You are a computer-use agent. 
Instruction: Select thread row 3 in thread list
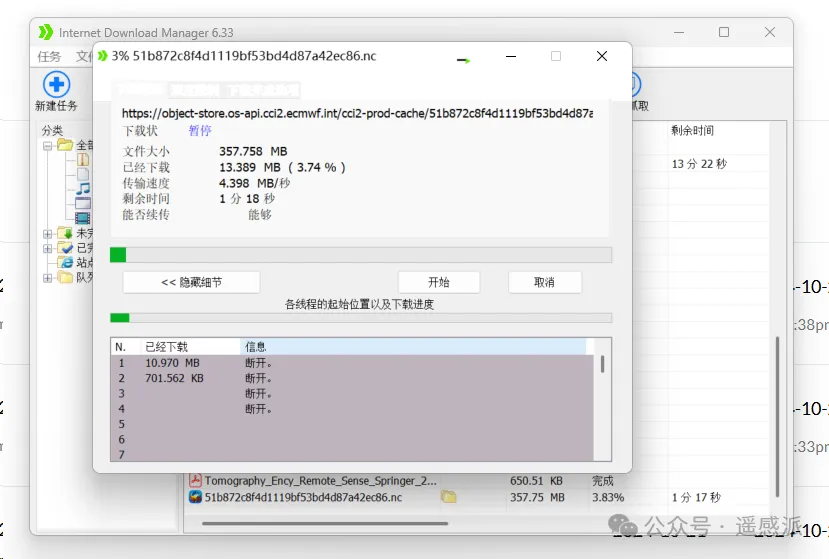pos(352,393)
